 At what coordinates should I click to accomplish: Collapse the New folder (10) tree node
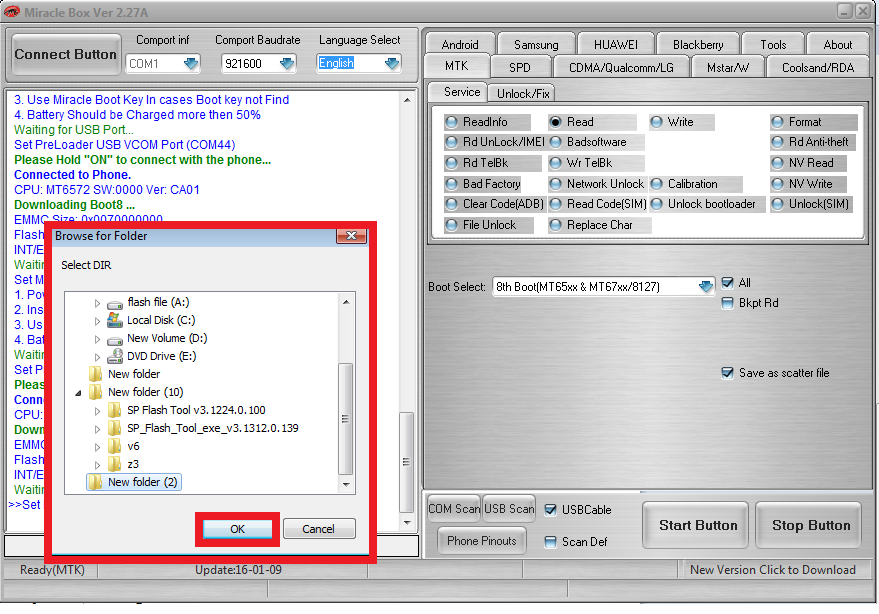click(x=78, y=393)
